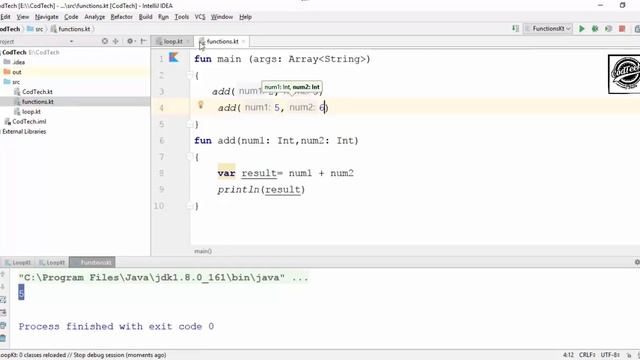Click src in the breadcrumb bar
The image size is (640, 360).
pyautogui.click(x=35, y=29)
